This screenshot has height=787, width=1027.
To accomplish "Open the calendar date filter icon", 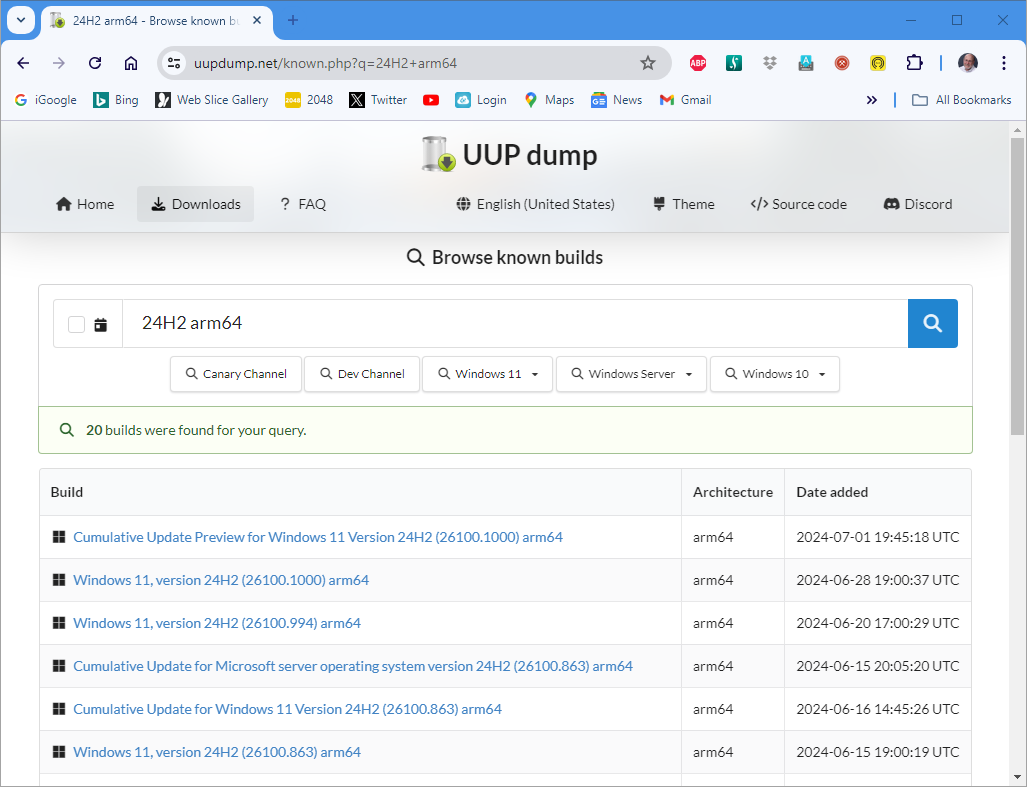I will tap(98, 323).
